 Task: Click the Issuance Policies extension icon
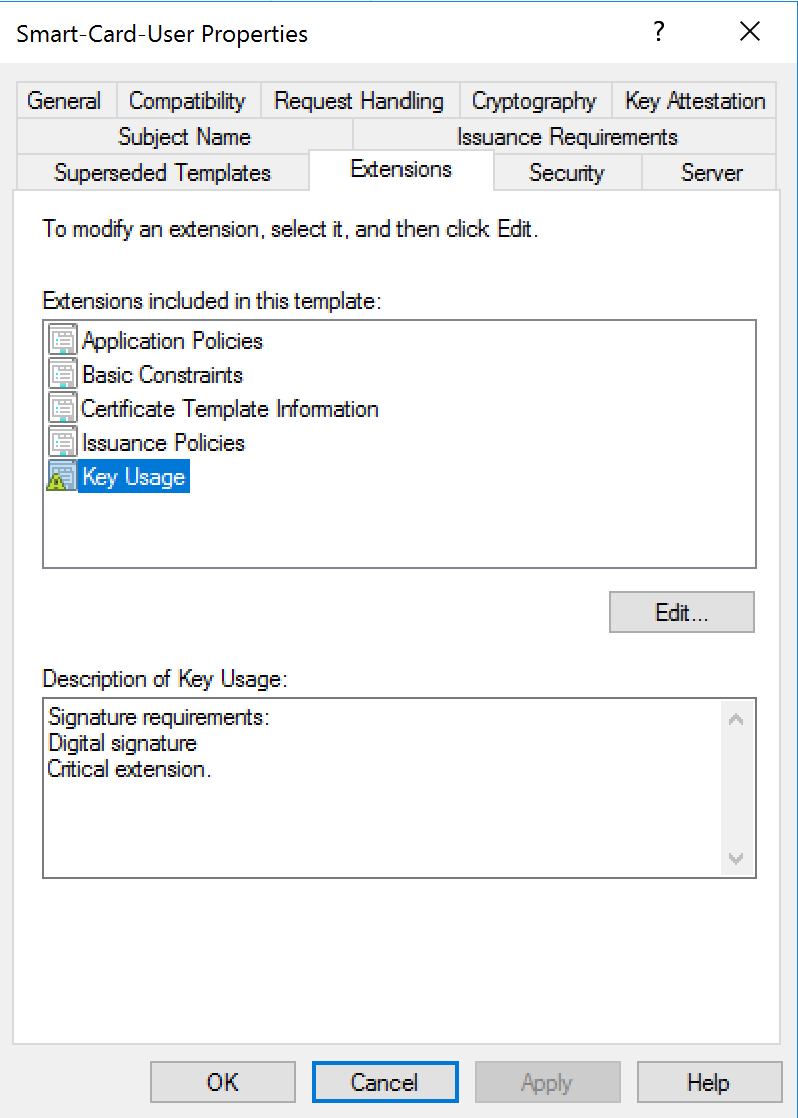pos(62,443)
